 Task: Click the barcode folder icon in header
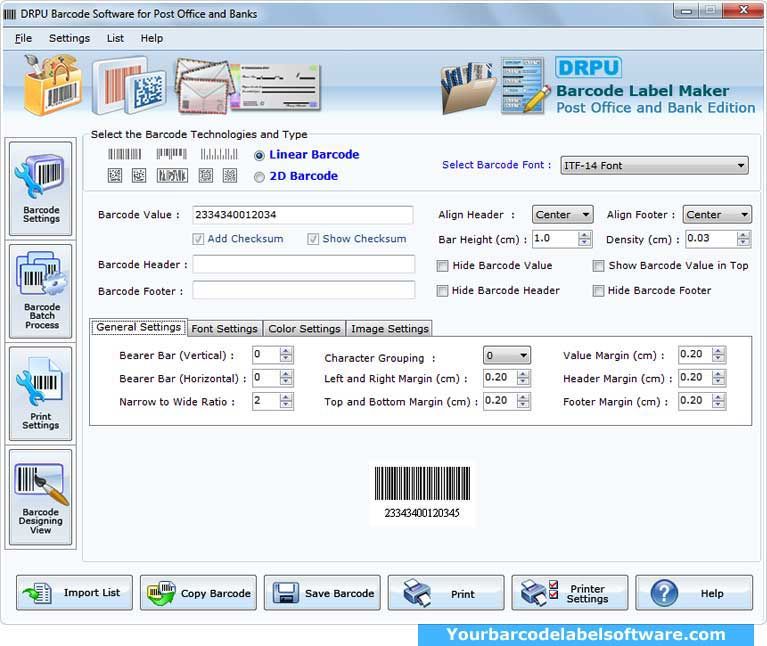[x=467, y=87]
